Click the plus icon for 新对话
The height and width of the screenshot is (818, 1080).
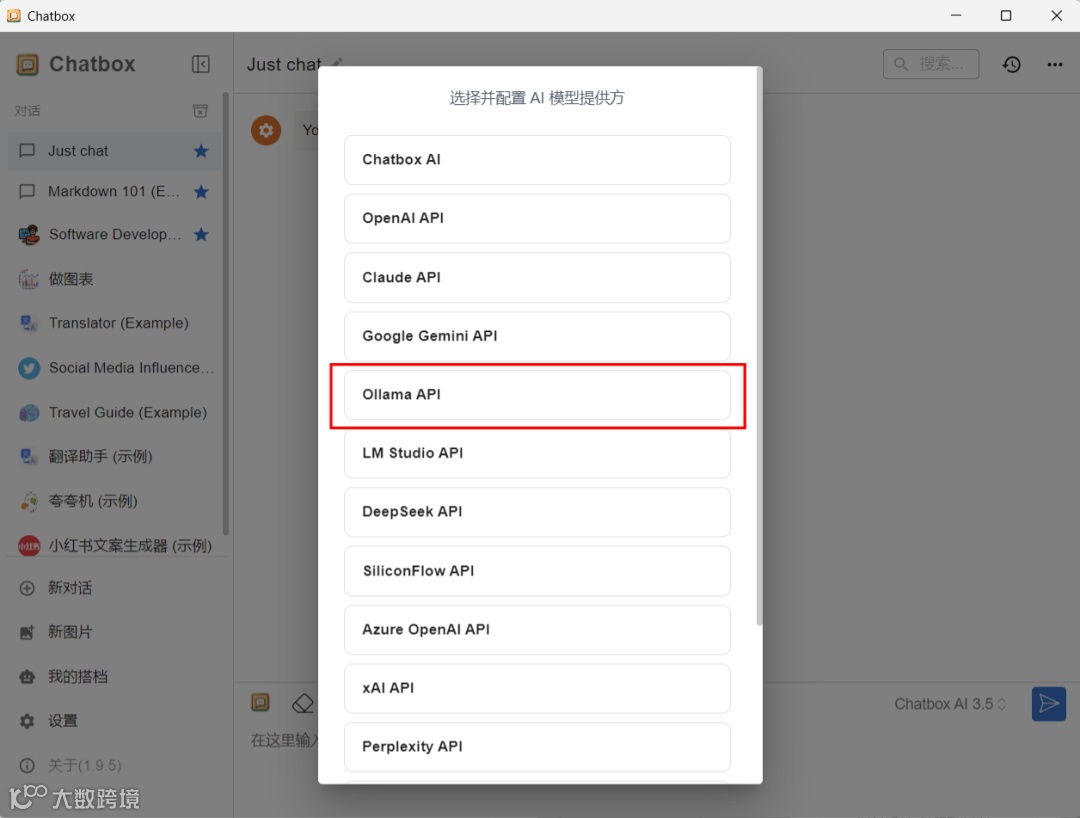[27, 588]
